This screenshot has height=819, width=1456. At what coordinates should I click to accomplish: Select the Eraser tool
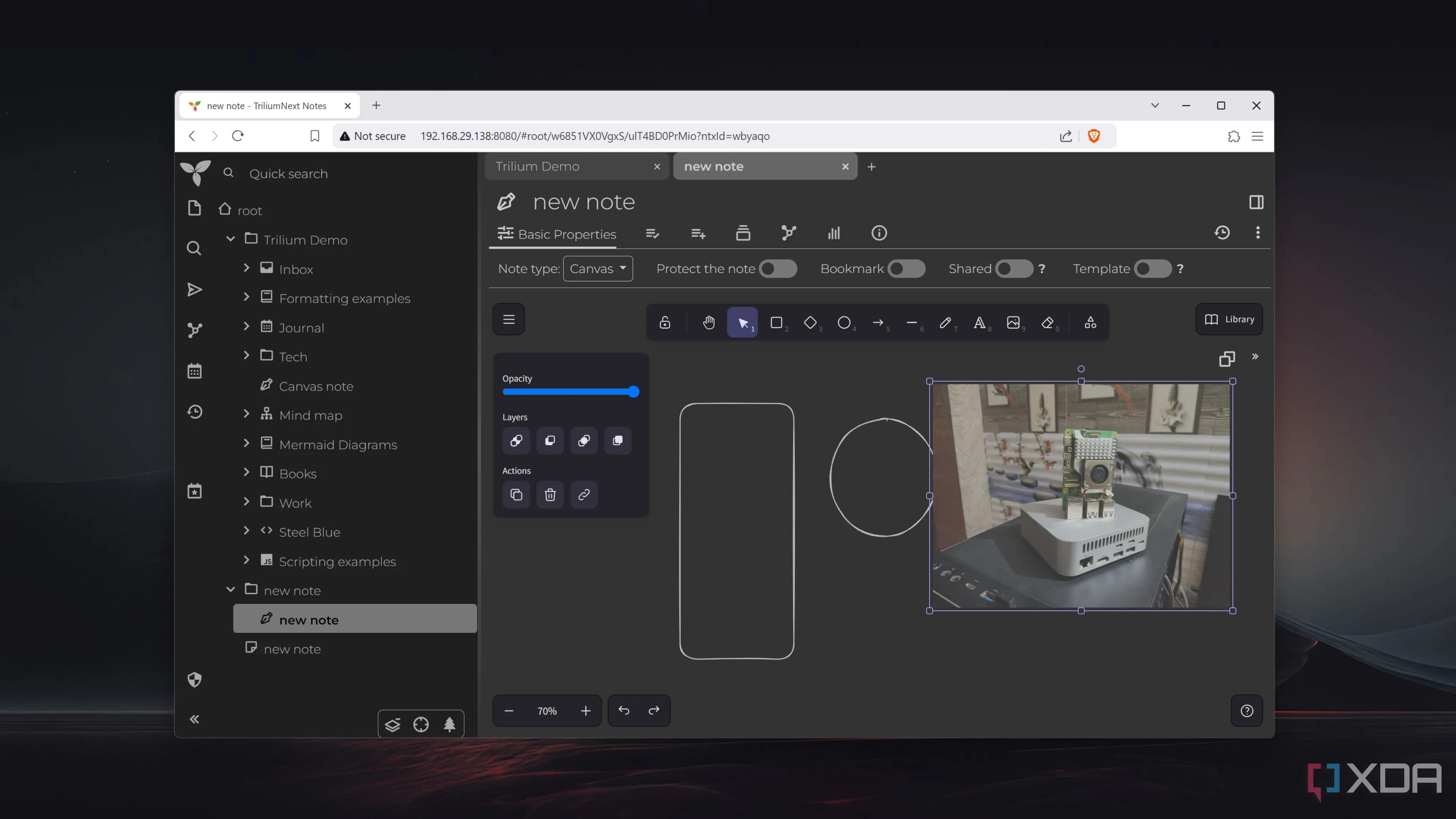pyautogui.click(x=1047, y=322)
